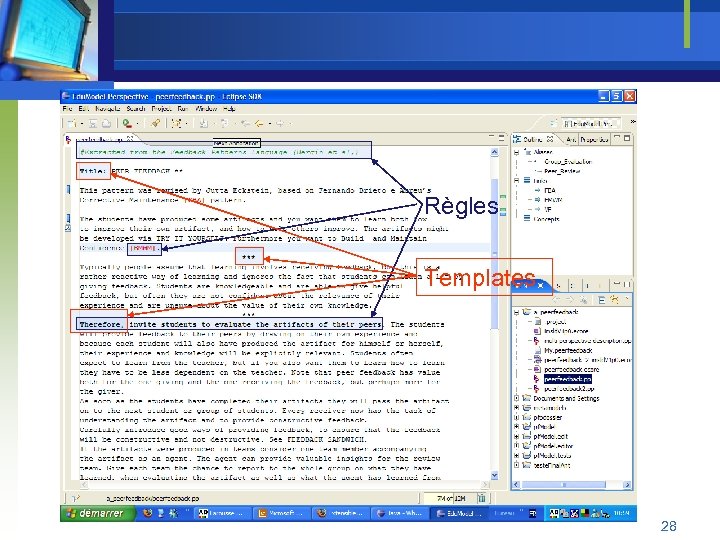This screenshot has width=720, height=540.
Task: Open the New wizard dropdown arrow
Action: click(x=82, y=124)
